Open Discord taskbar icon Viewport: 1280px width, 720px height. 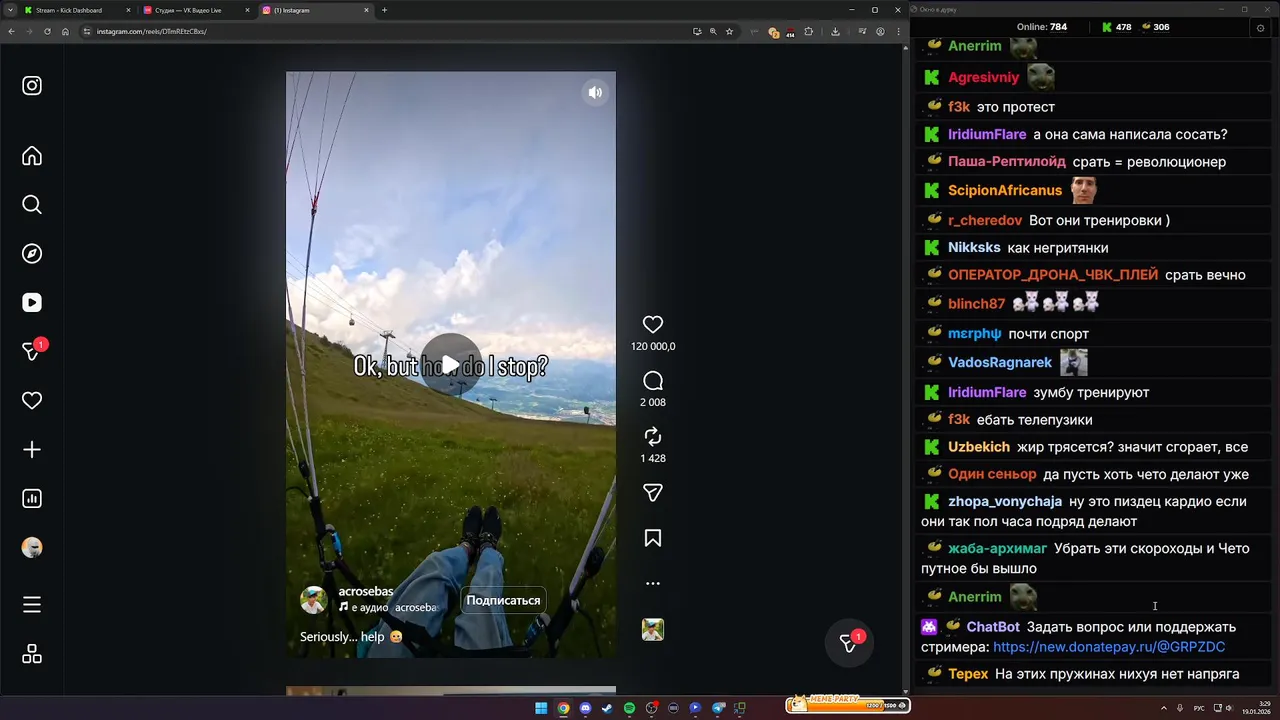585,708
